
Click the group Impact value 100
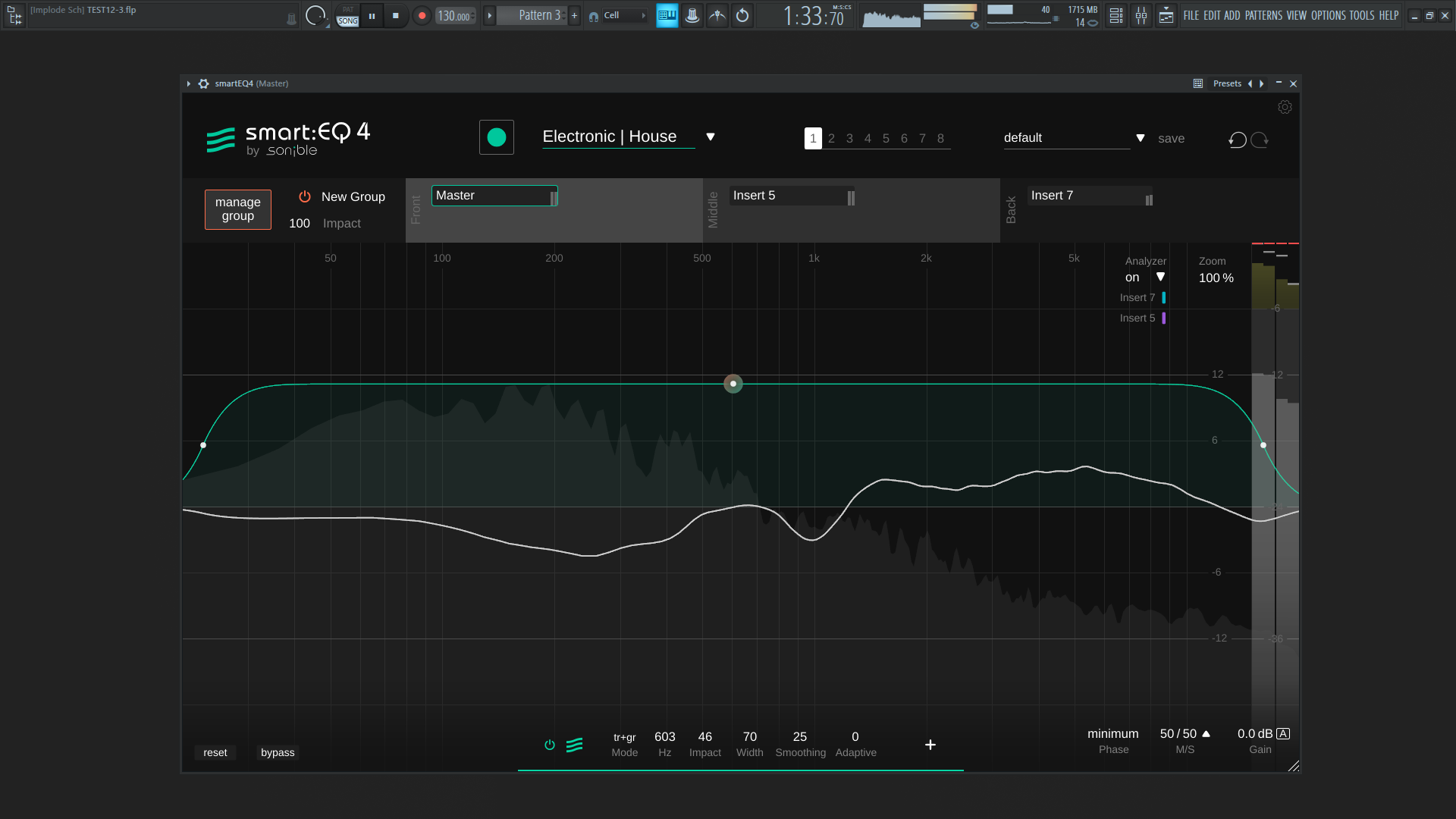tap(300, 223)
